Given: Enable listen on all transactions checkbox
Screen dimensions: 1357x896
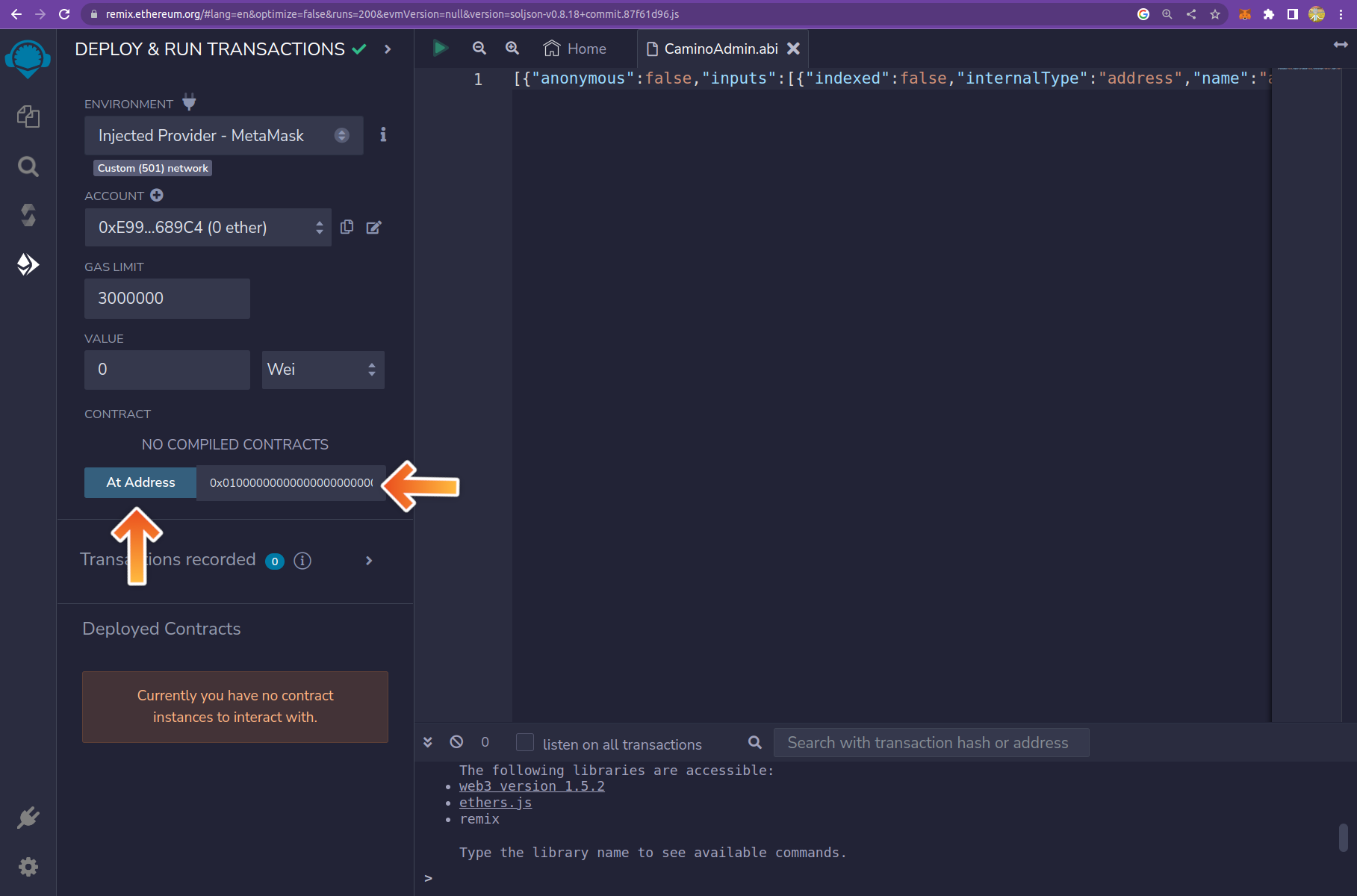Looking at the screenshot, I should [525, 742].
